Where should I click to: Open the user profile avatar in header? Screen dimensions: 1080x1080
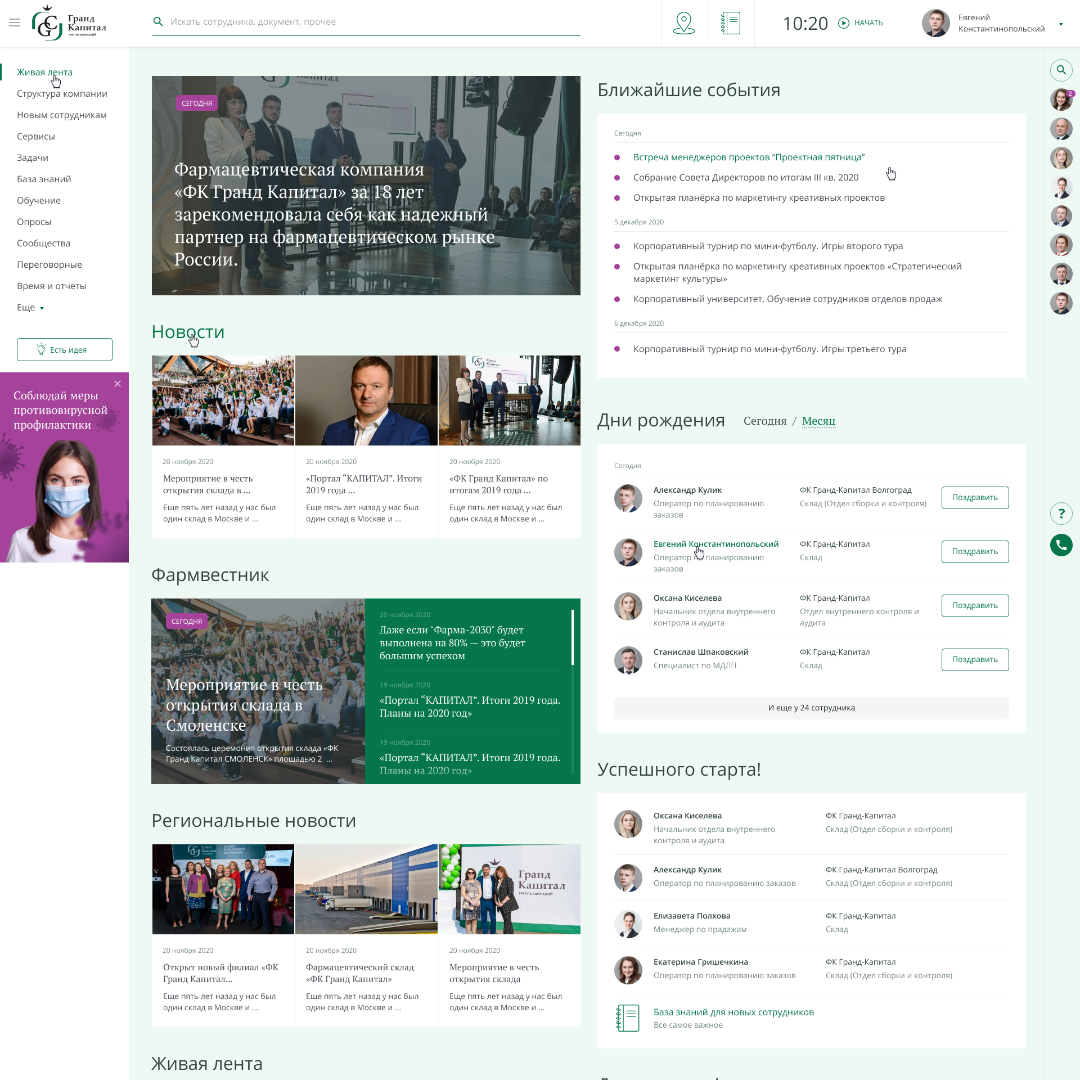click(x=935, y=23)
